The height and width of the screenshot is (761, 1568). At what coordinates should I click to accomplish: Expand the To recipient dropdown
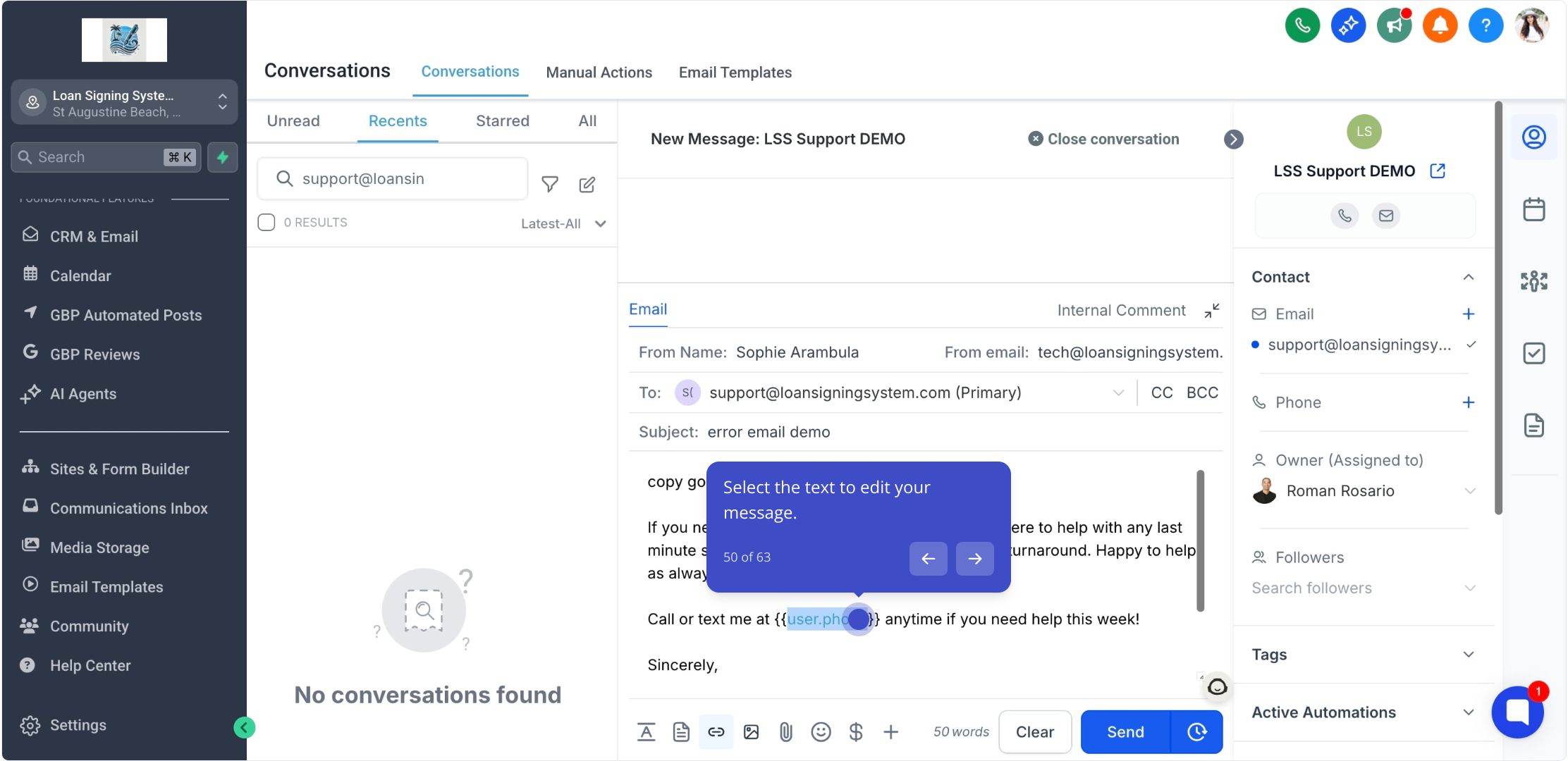pos(1118,393)
